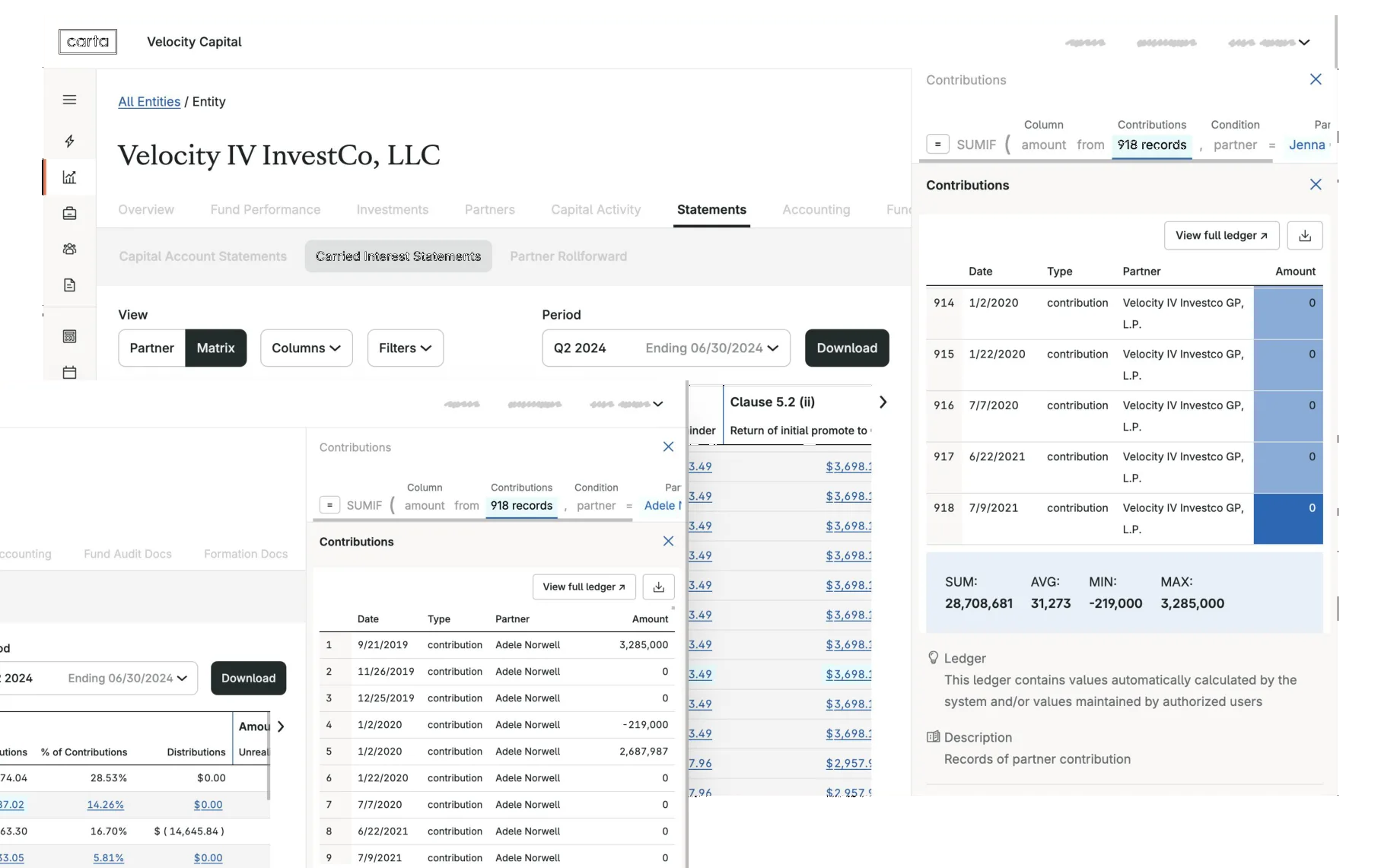
Task: Click the Adele partner value in the formula
Action: [x=663, y=505]
